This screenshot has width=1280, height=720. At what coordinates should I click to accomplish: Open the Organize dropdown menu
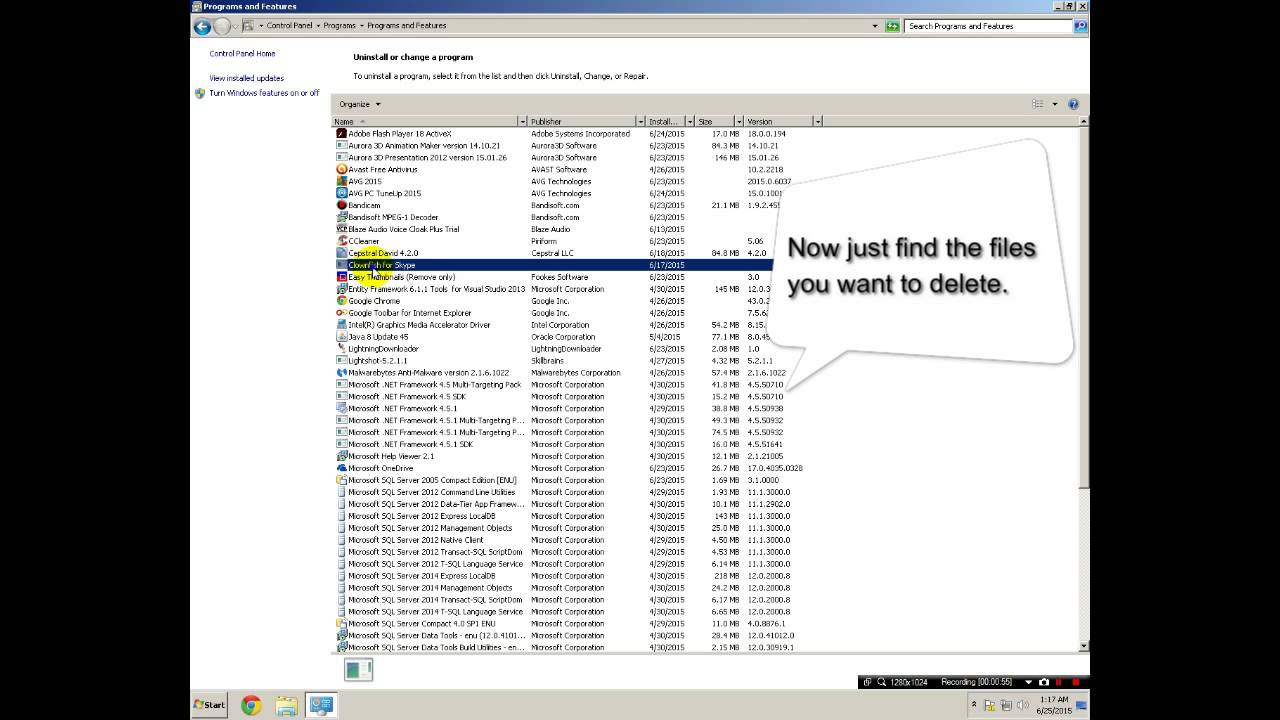(360, 104)
